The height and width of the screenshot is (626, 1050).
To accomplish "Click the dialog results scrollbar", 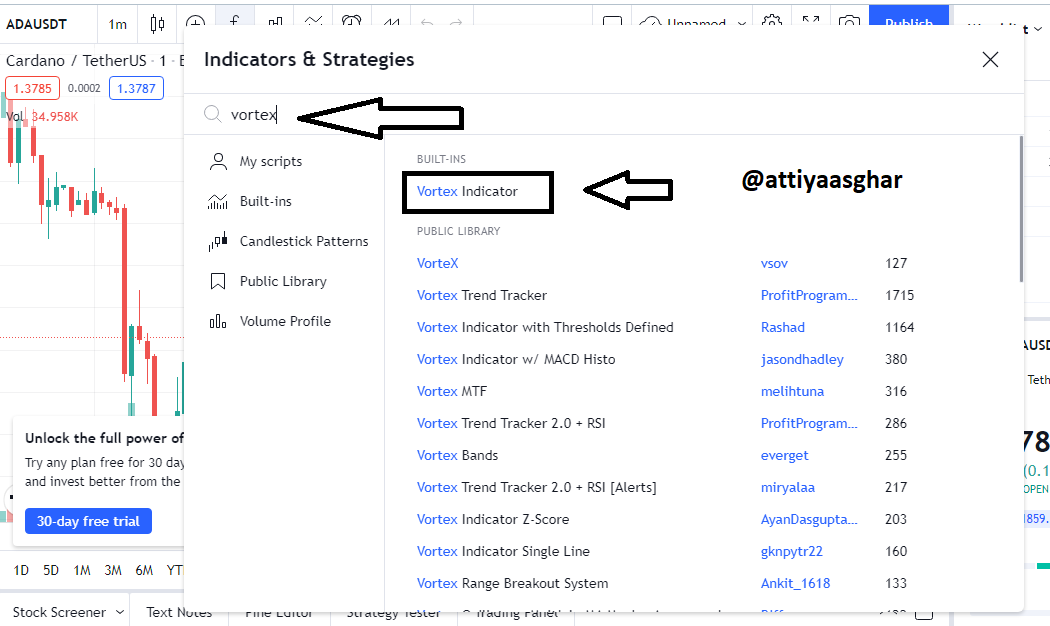I will coord(1021,209).
